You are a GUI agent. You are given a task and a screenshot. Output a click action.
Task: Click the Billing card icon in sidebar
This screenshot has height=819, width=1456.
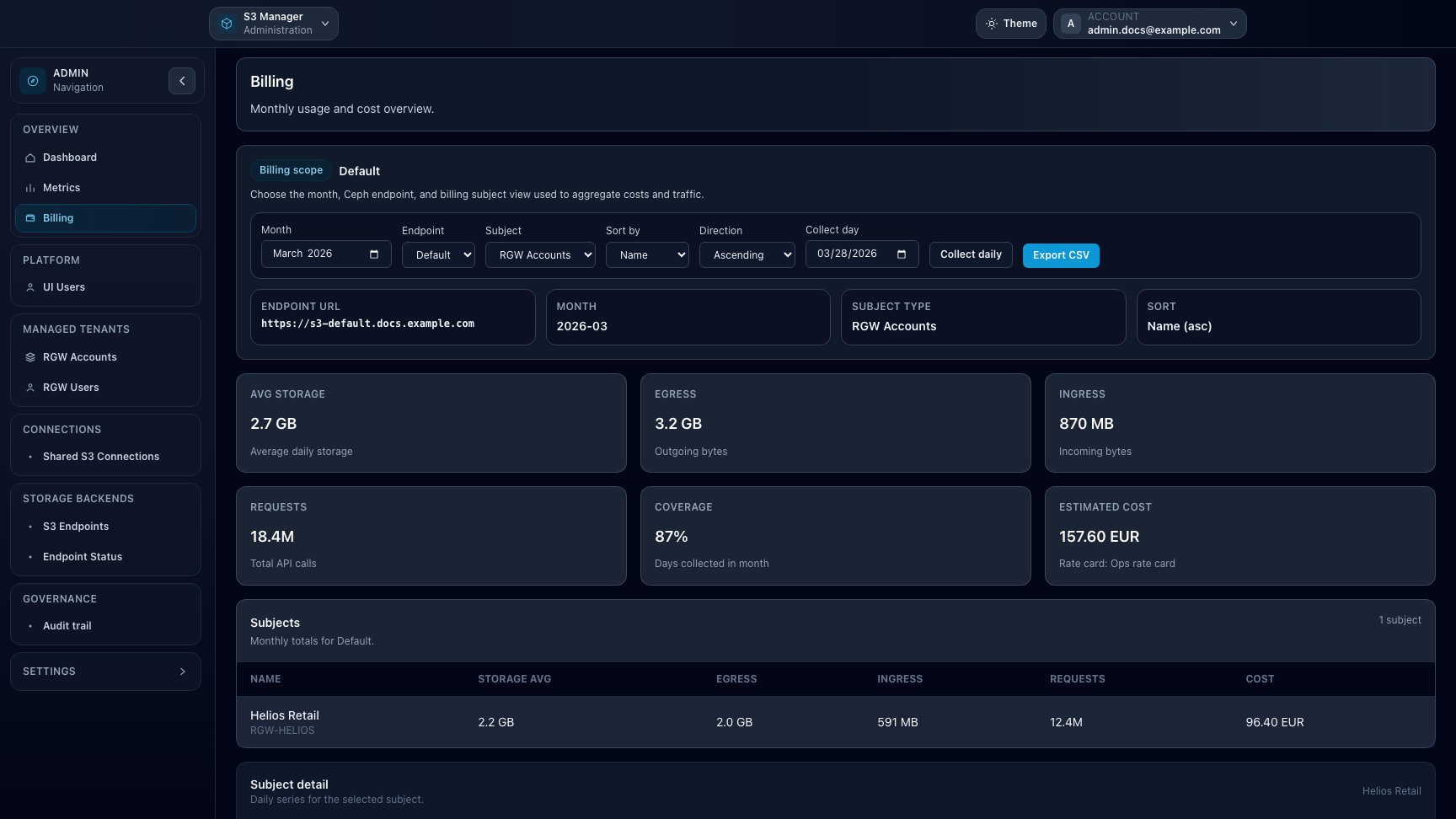(x=29, y=217)
